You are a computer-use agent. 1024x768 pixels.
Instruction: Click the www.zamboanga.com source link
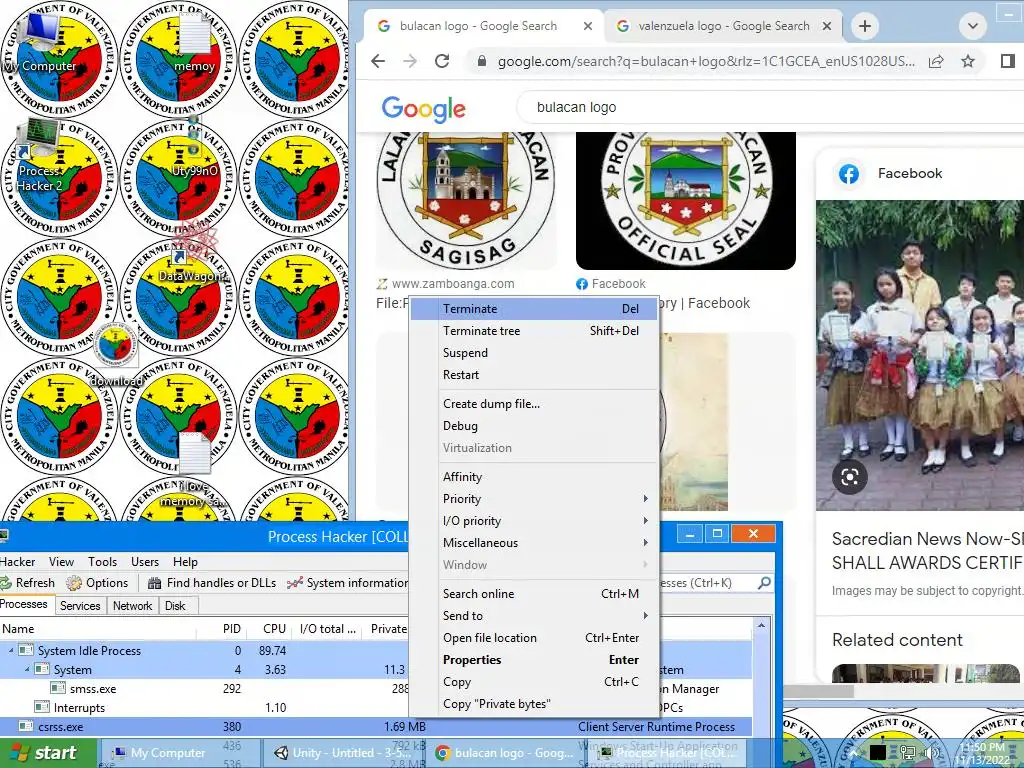[453, 284]
